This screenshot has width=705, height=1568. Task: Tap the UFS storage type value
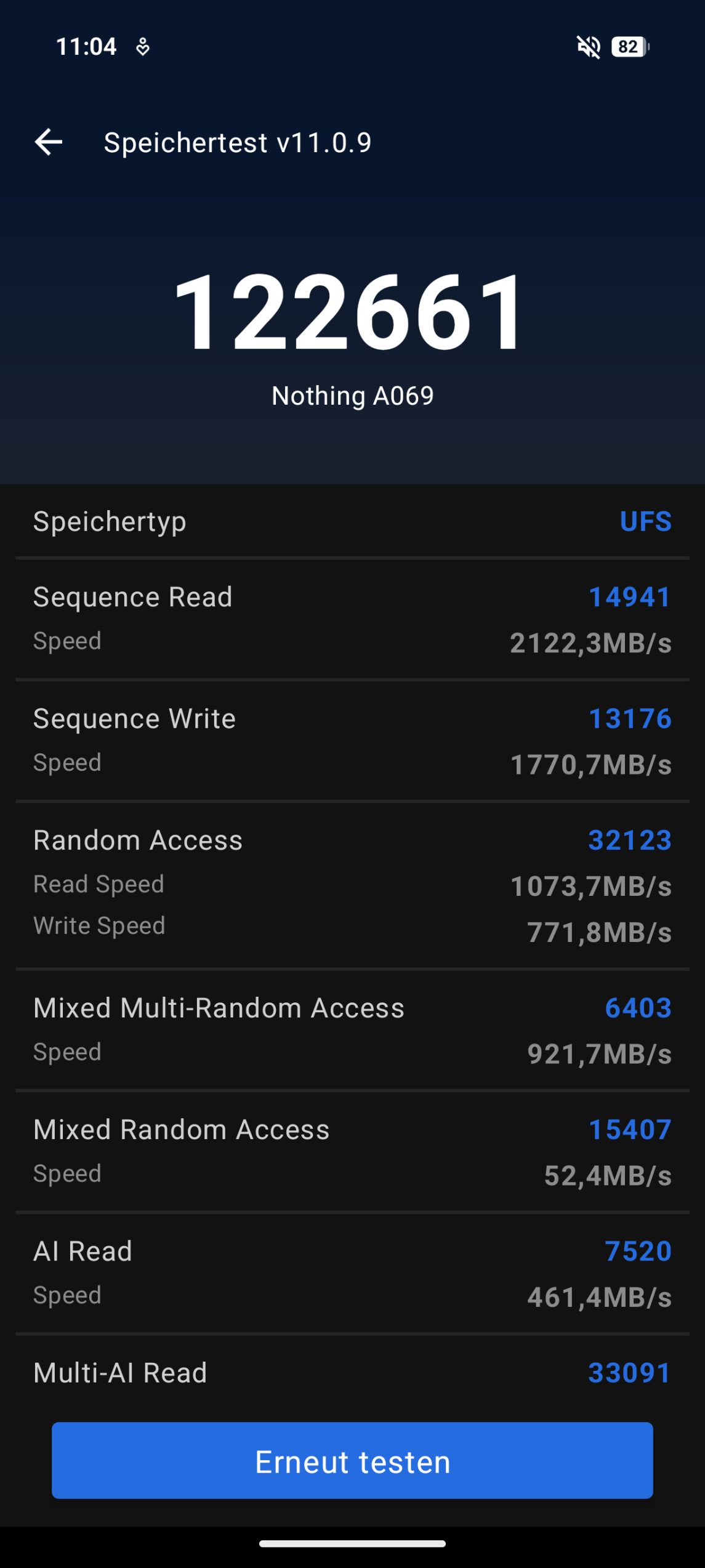click(x=645, y=522)
